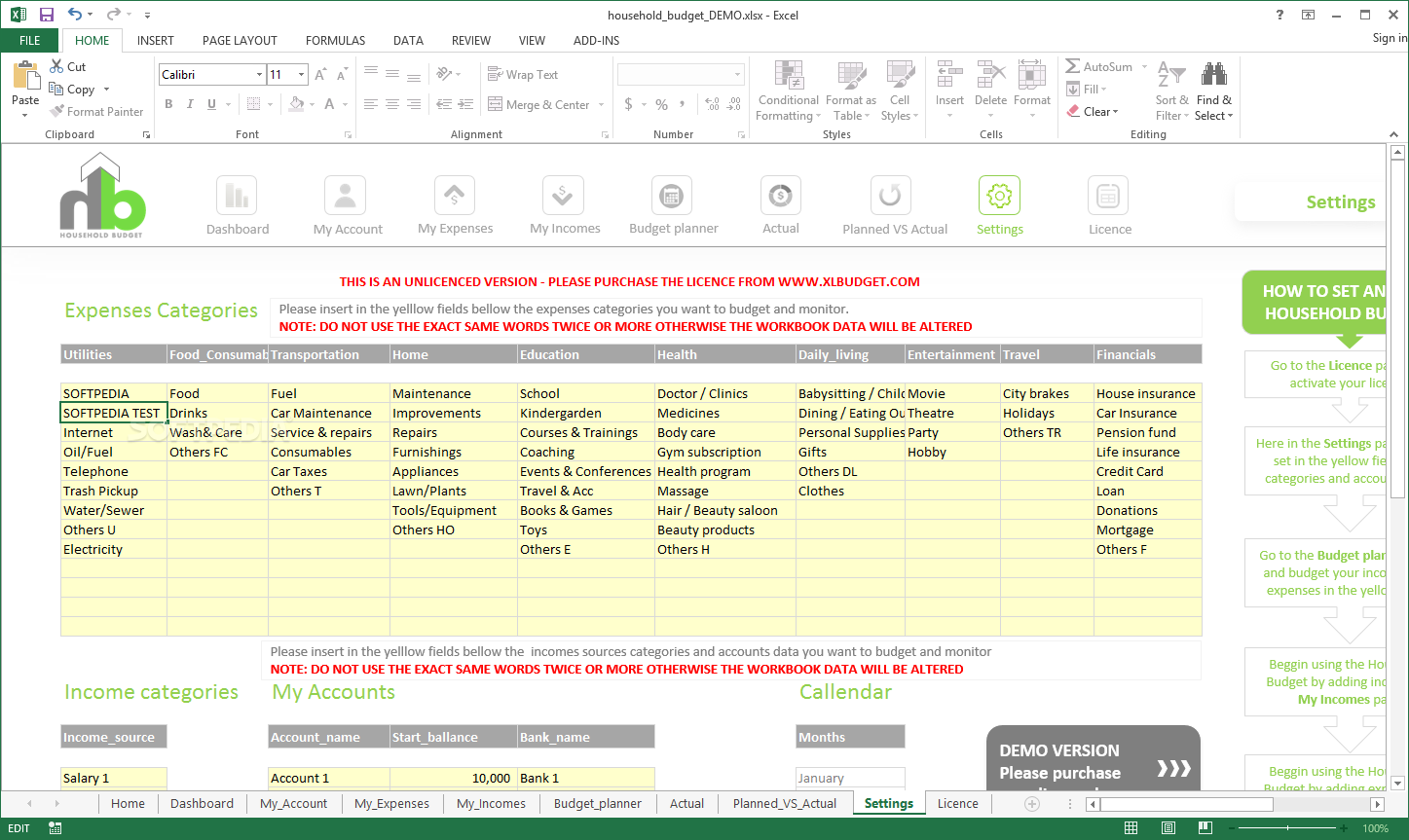Open Find & Select binoculars
Viewport: 1409px width, 840px height.
point(1213,91)
